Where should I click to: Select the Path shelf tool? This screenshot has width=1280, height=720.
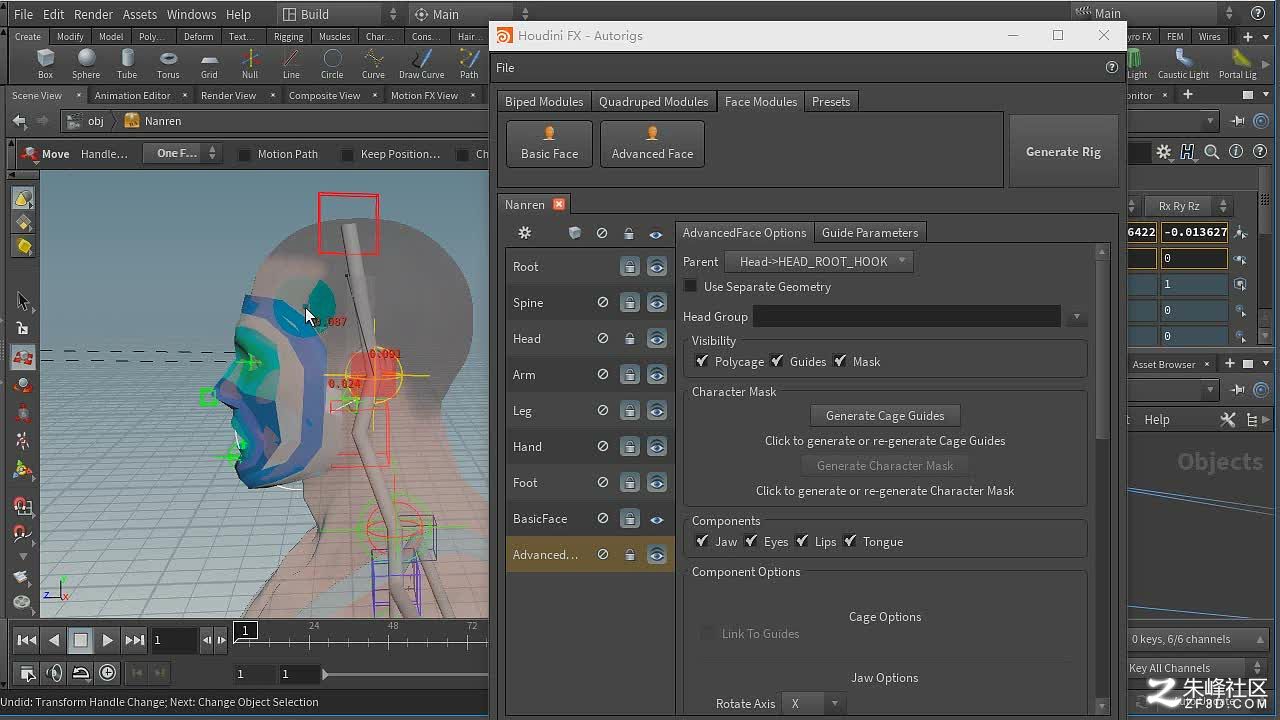tap(469, 64)
